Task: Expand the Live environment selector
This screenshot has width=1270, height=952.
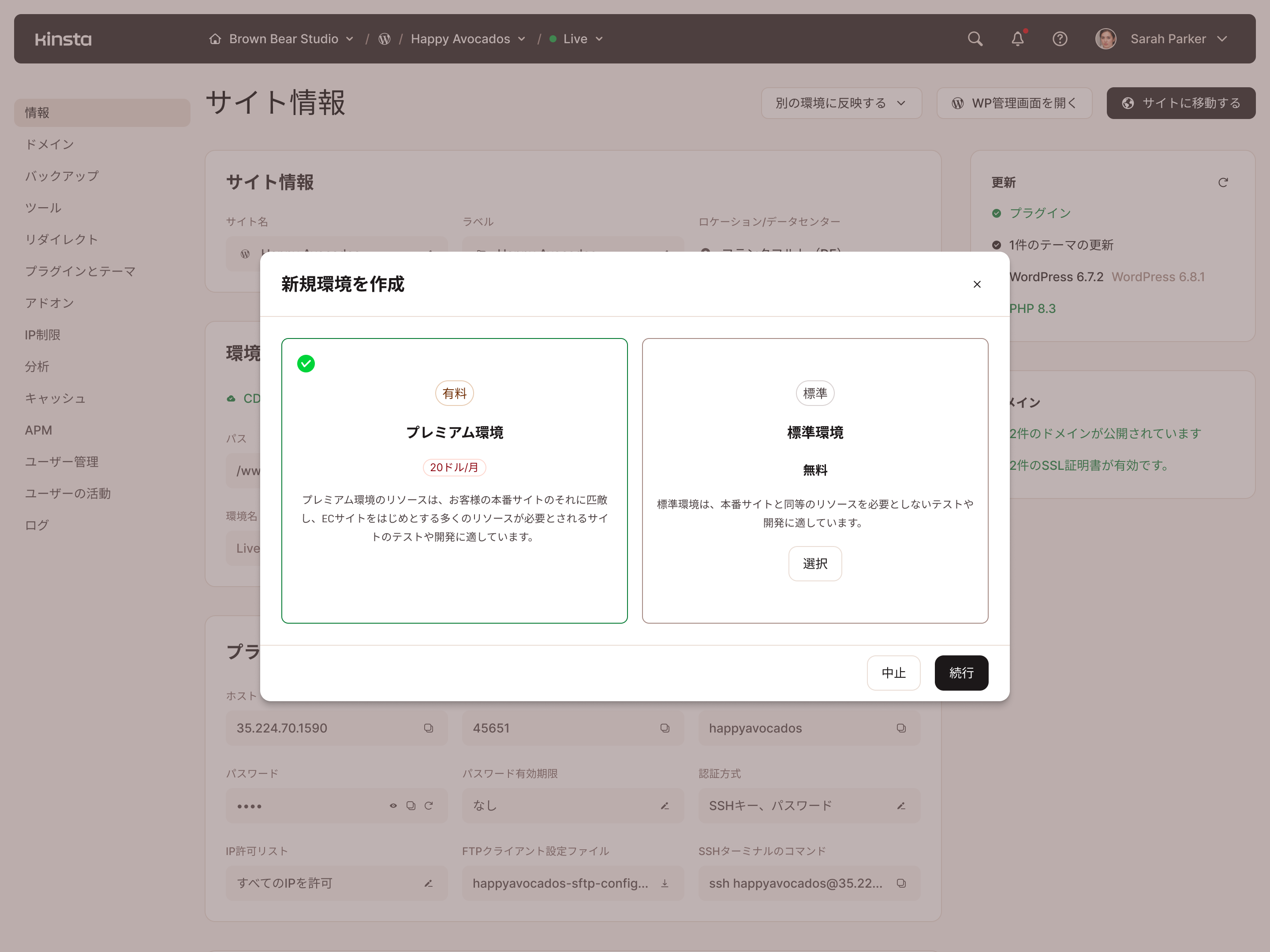Action: (599, 38)
